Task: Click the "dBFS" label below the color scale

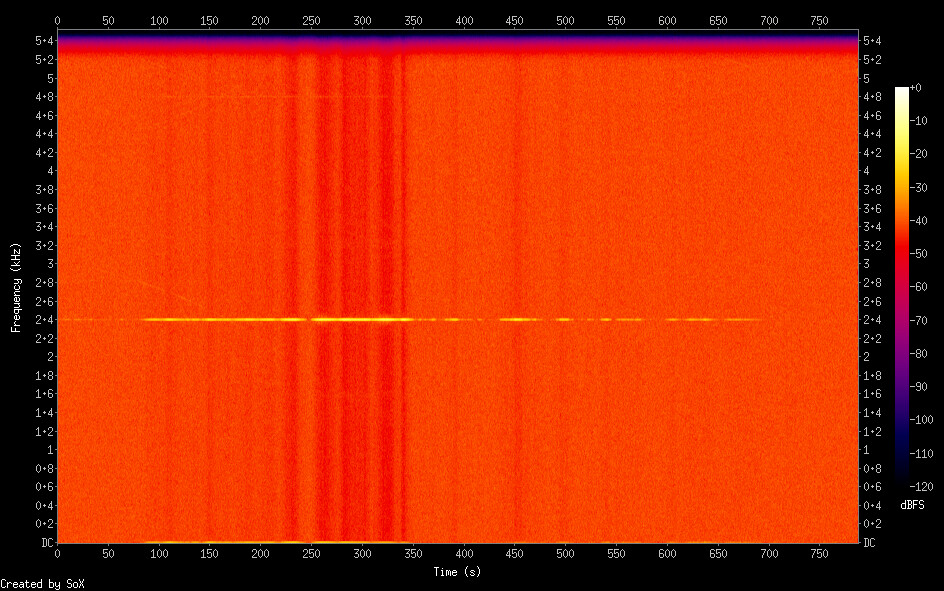Action: (x=912, y=505)
